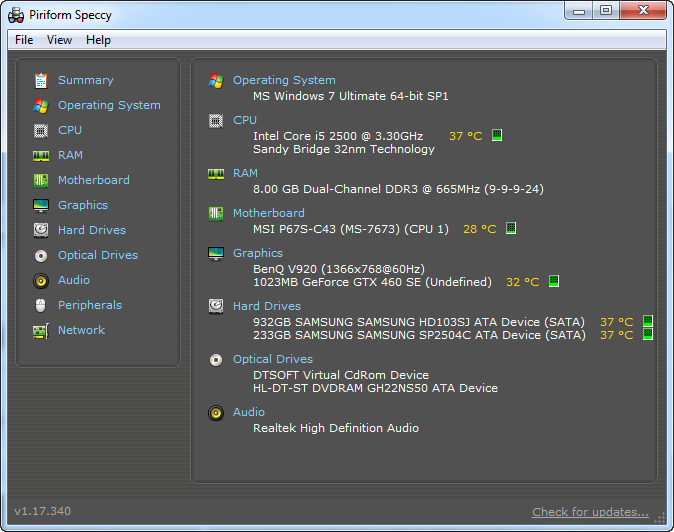674x532 pixels.
Task: Click the MSI P67S-C43 motherboard text
Action: click(351, 229)
